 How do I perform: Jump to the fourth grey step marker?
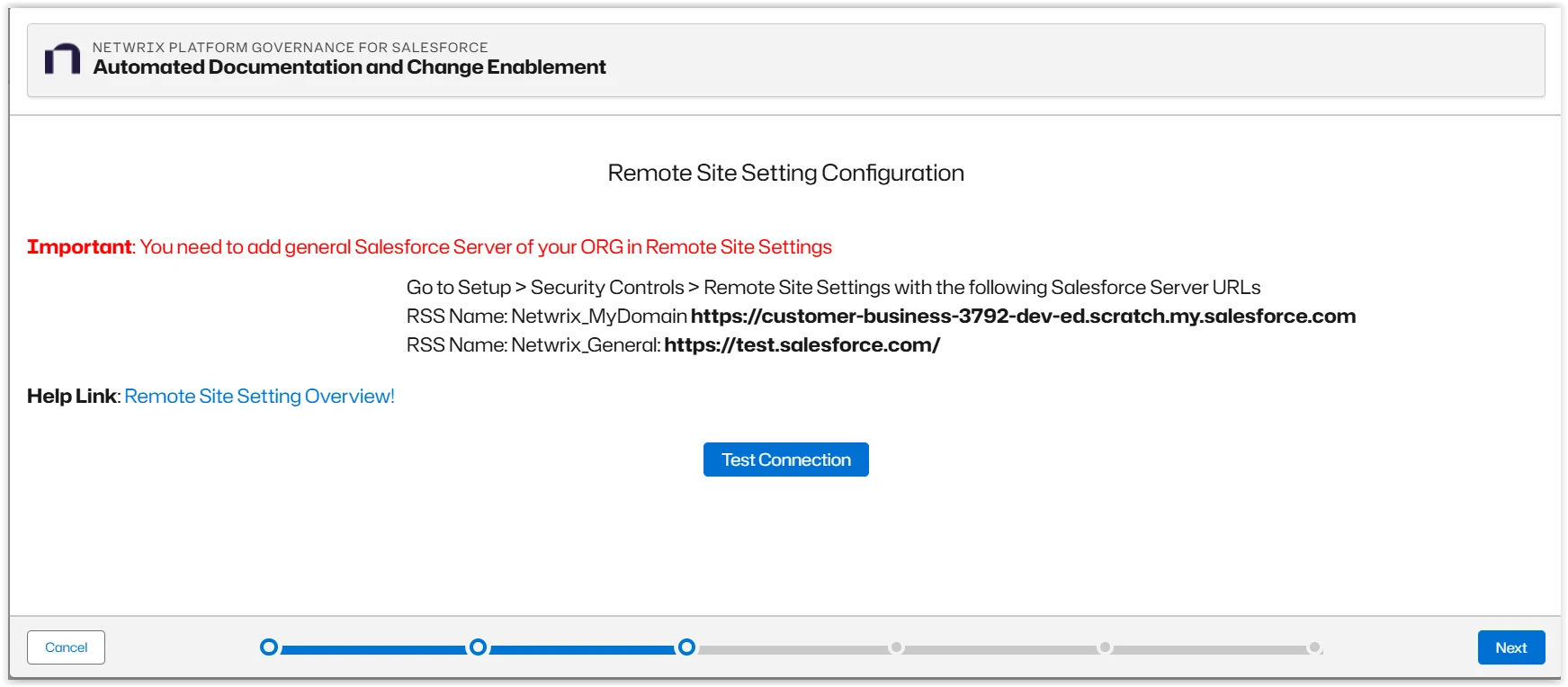point(896,647)
